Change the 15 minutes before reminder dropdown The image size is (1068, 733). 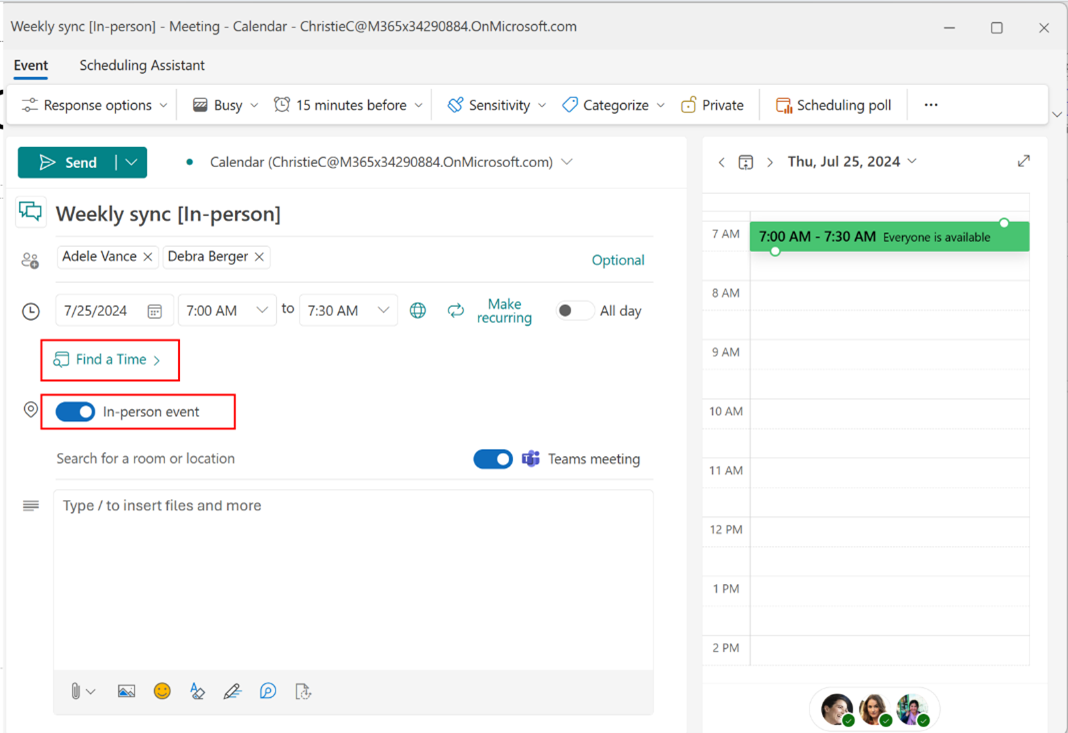(347, 104)
